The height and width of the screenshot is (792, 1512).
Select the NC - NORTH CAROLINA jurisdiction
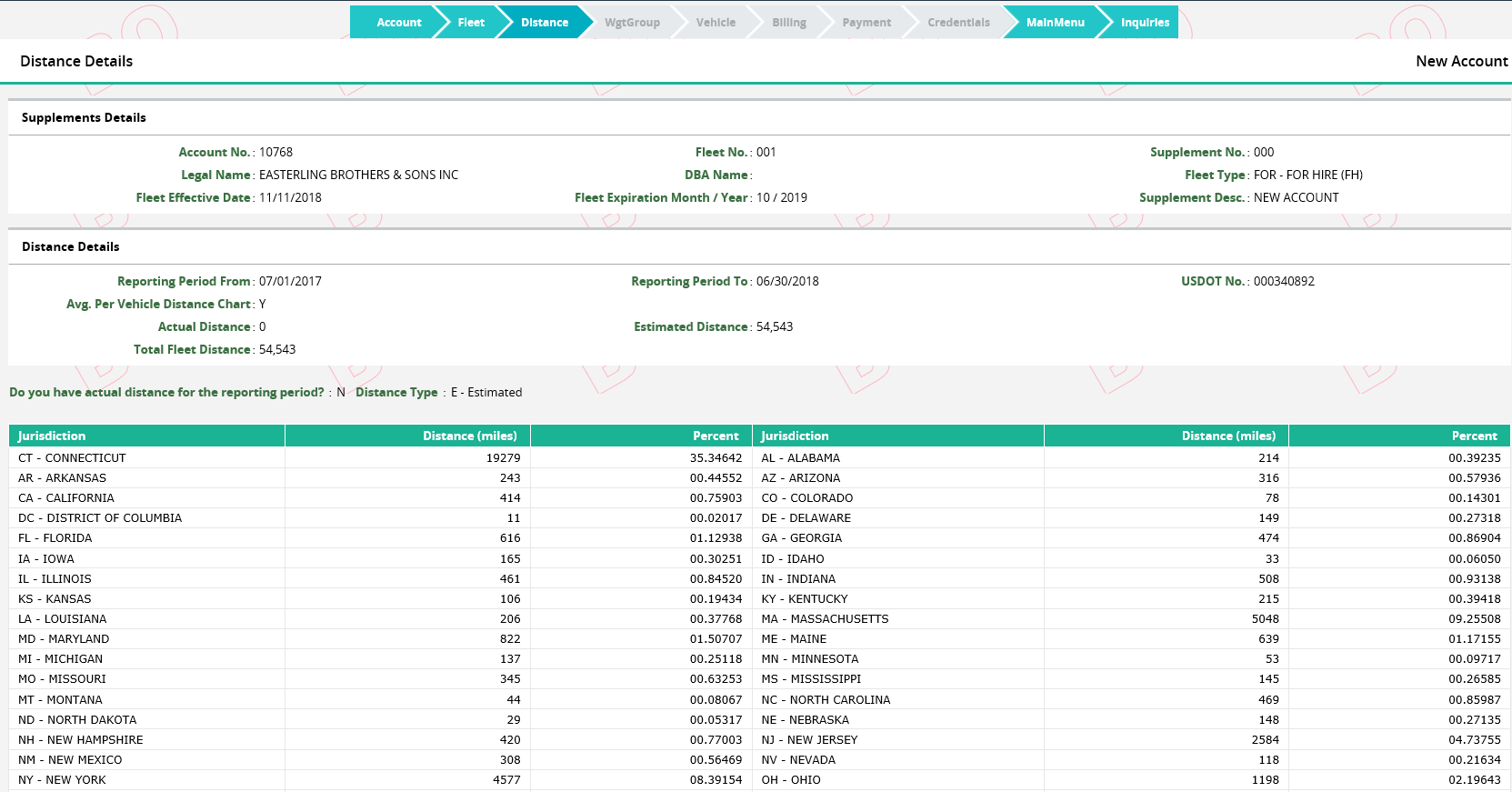click(826, 699)
